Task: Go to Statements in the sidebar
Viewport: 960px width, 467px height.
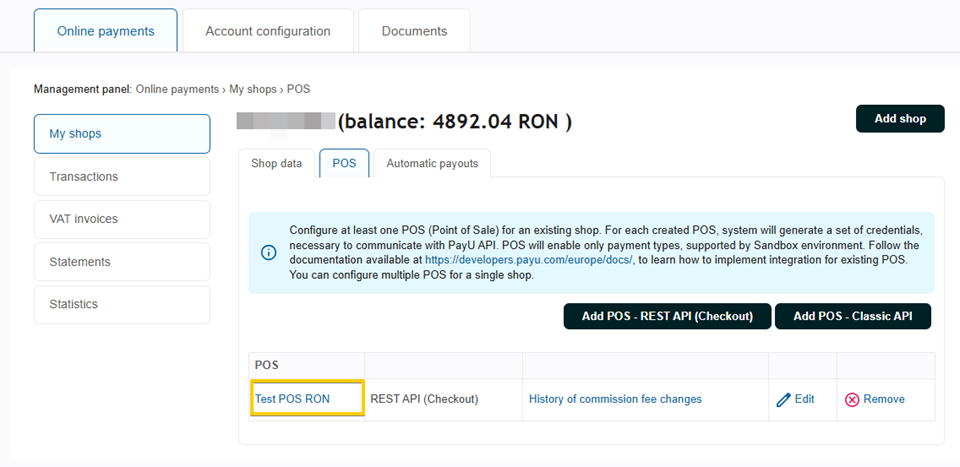Action: click(121, 262)
